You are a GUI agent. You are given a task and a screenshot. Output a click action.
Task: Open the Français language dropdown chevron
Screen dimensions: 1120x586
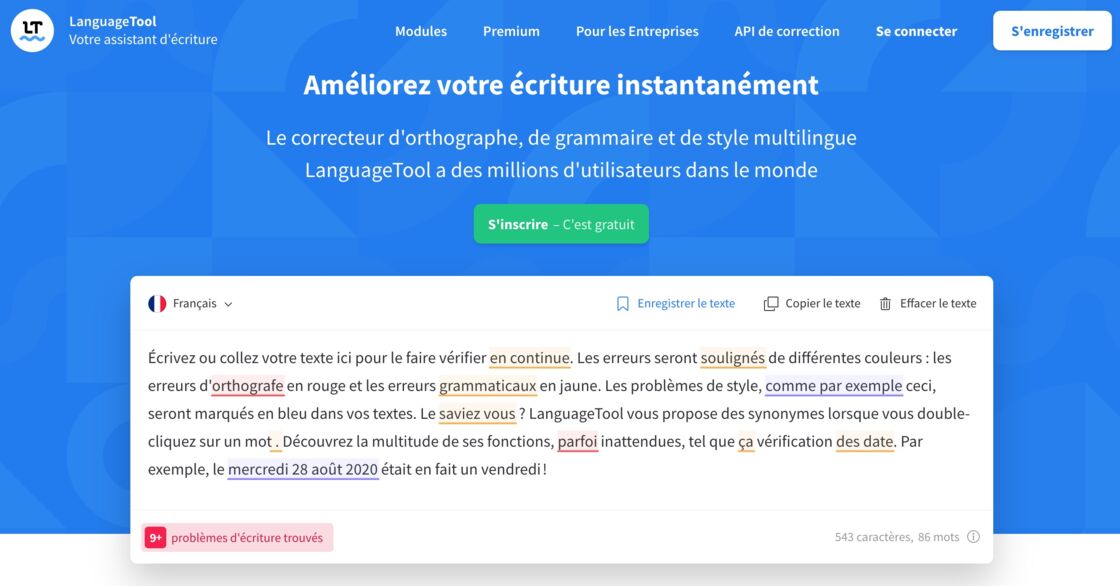[229, 304]
